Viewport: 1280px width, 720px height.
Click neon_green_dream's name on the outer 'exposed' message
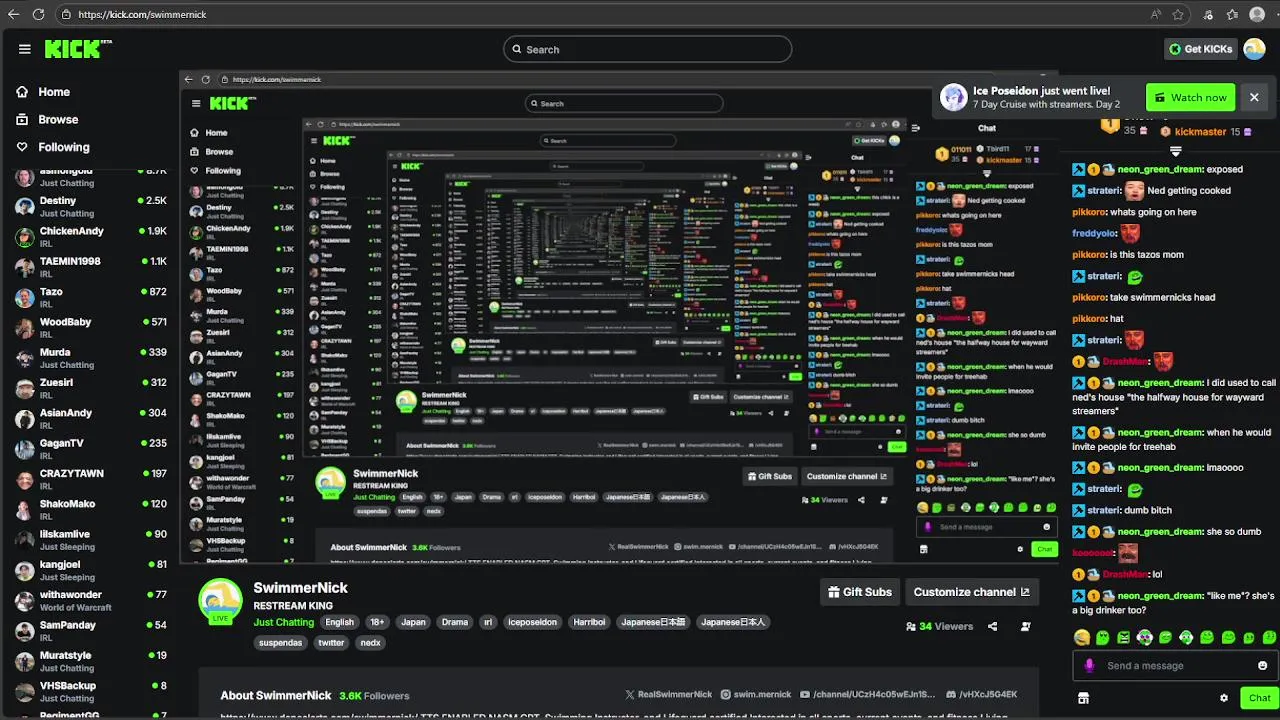point(1160,170)
